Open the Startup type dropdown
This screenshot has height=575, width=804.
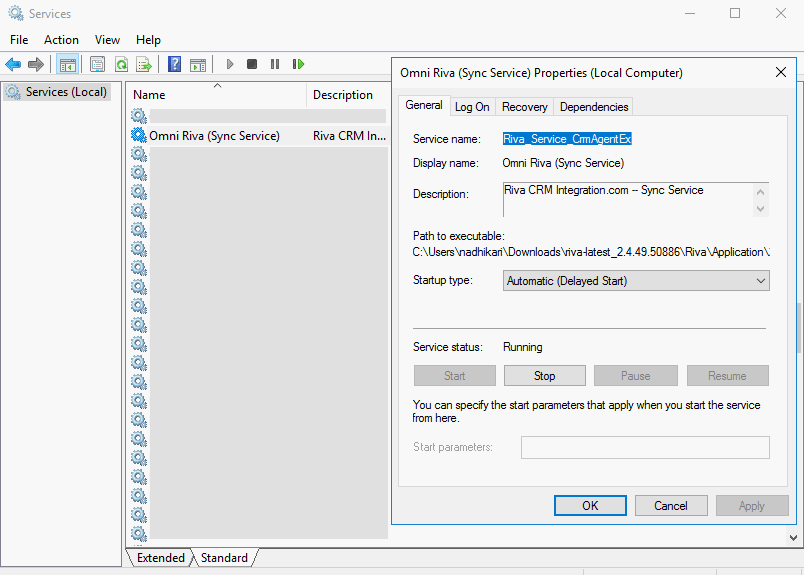click(x=636, y=281)
